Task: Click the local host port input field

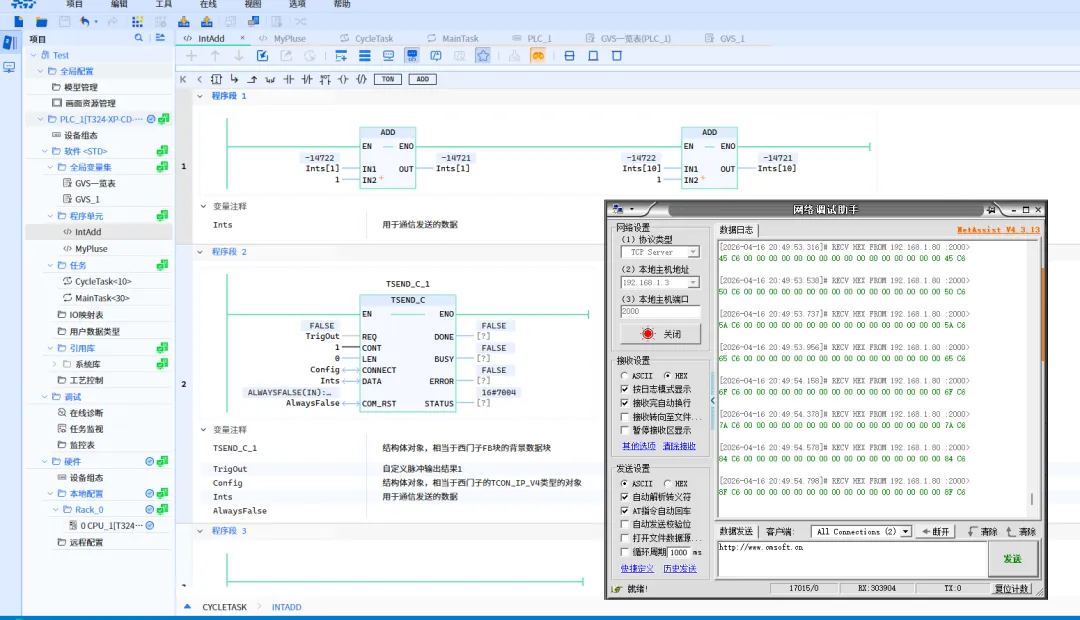Action: coord(660,311)
